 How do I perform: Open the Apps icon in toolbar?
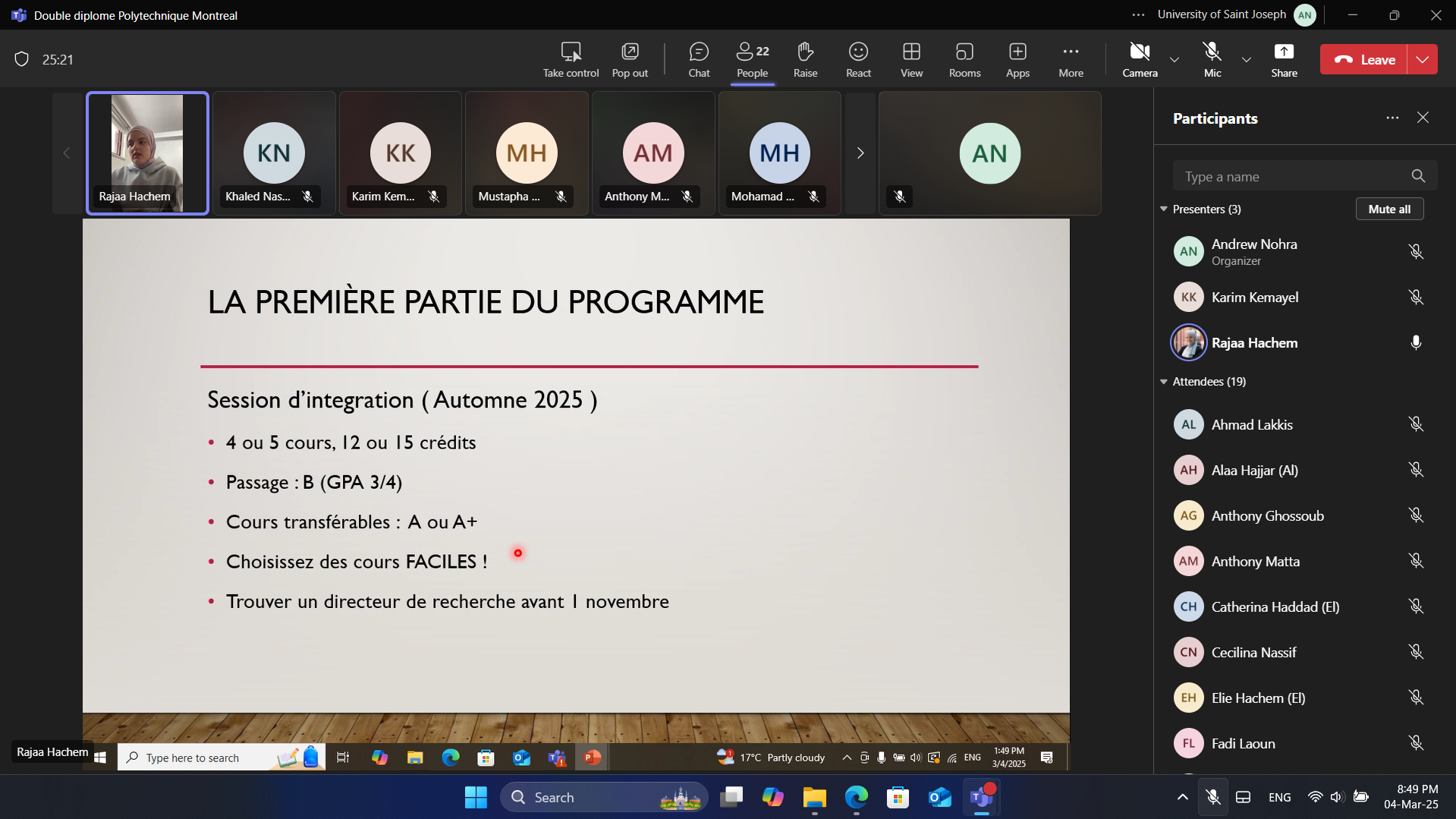pyautogui.click(x=1017, y=59)
